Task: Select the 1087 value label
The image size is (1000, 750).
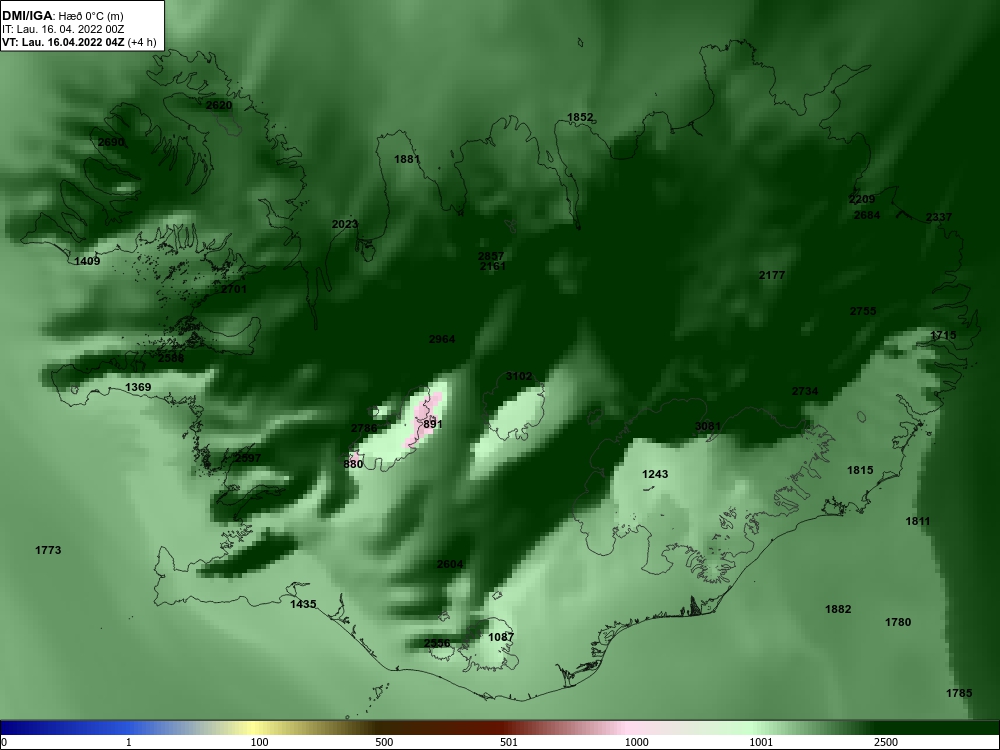Action: coord(501,636)
